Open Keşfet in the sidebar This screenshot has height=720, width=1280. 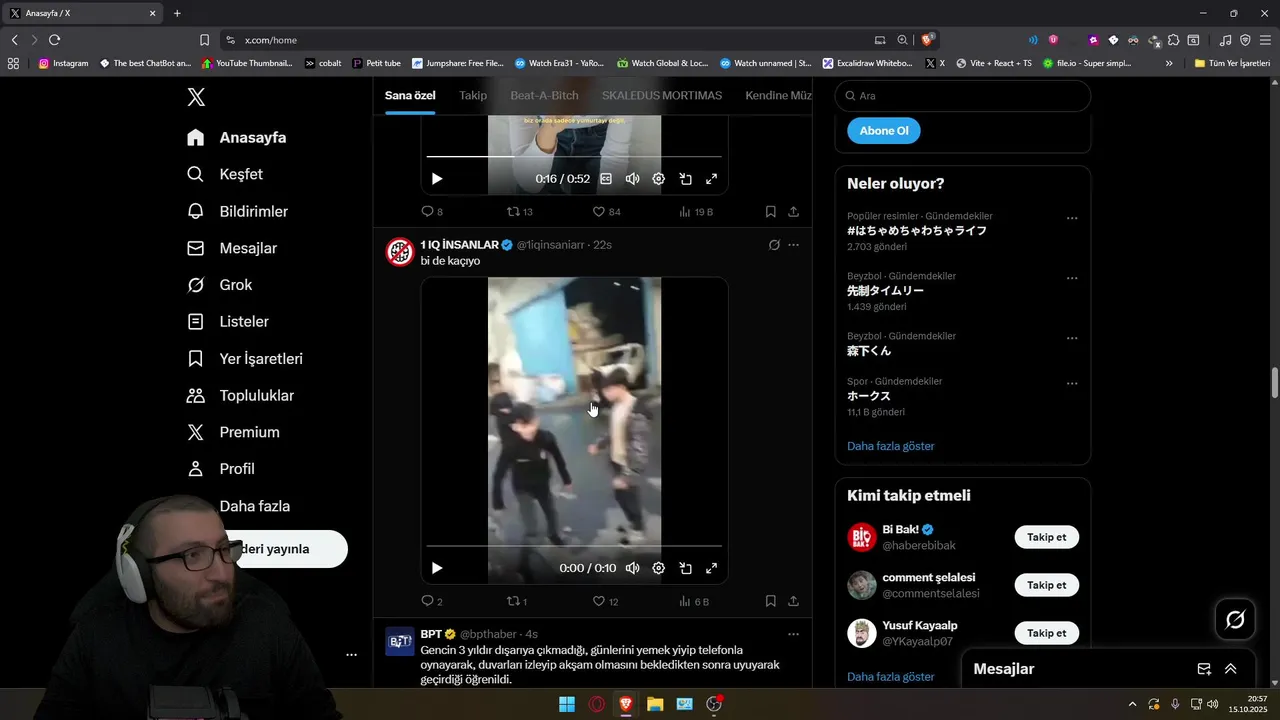click(225, 174)
